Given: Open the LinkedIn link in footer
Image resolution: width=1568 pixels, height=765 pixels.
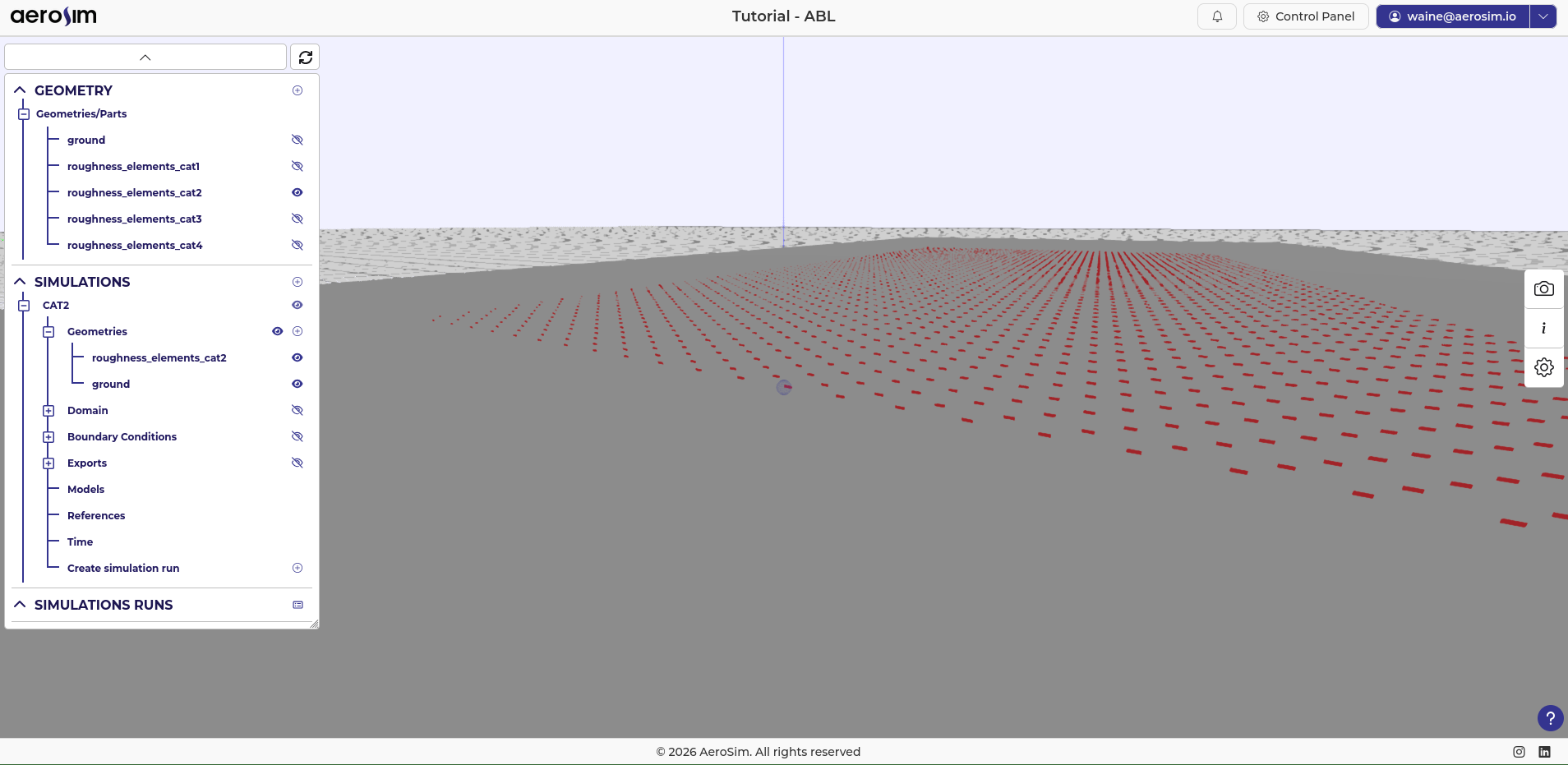Looking at the screenshot, I should point(1544,752).
